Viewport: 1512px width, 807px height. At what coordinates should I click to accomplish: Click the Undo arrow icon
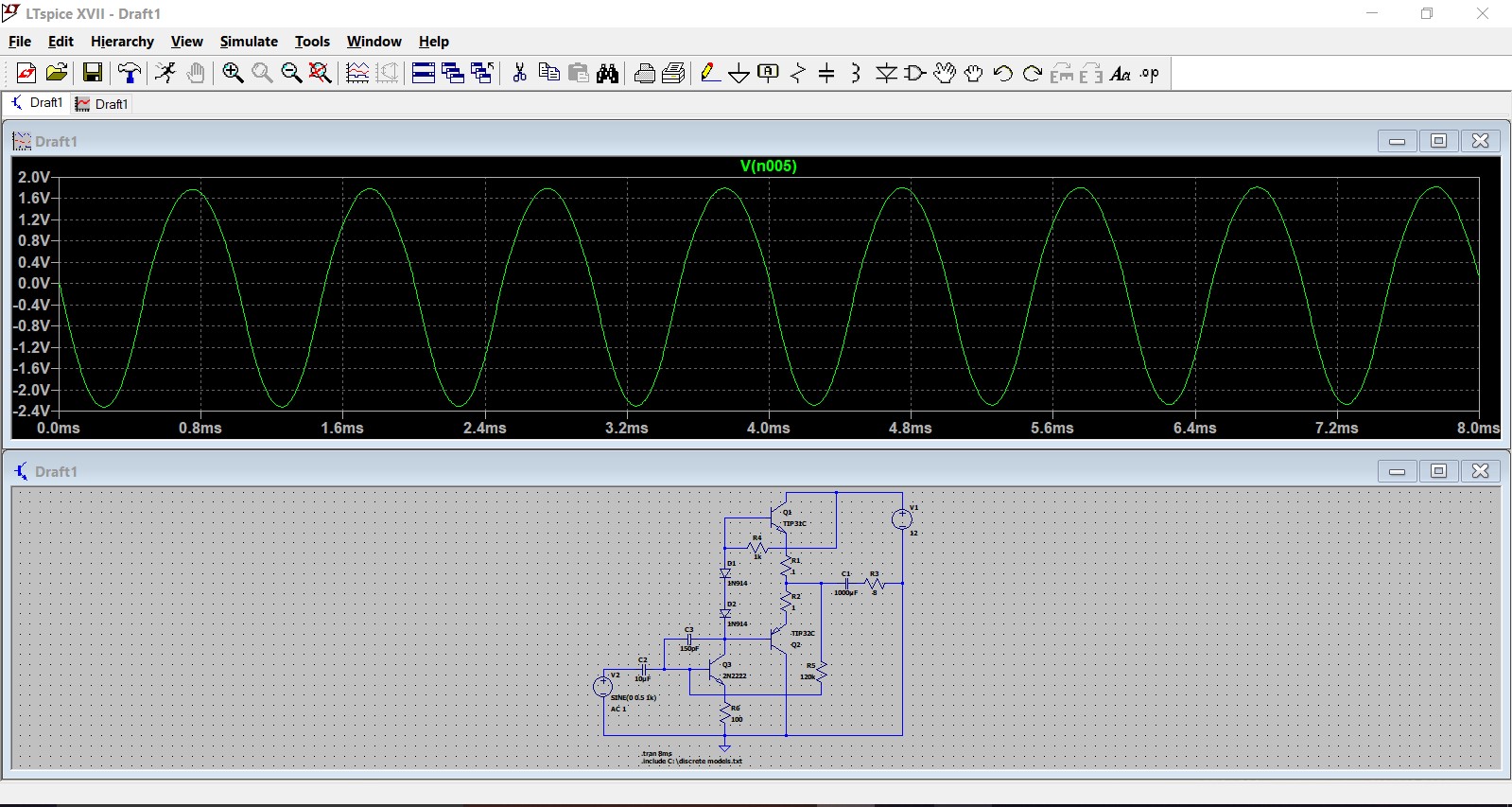[1003, 73]
